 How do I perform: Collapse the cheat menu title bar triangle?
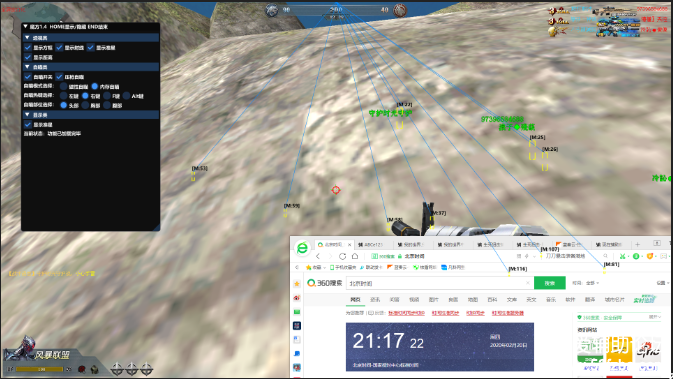[x=26, y=27]
